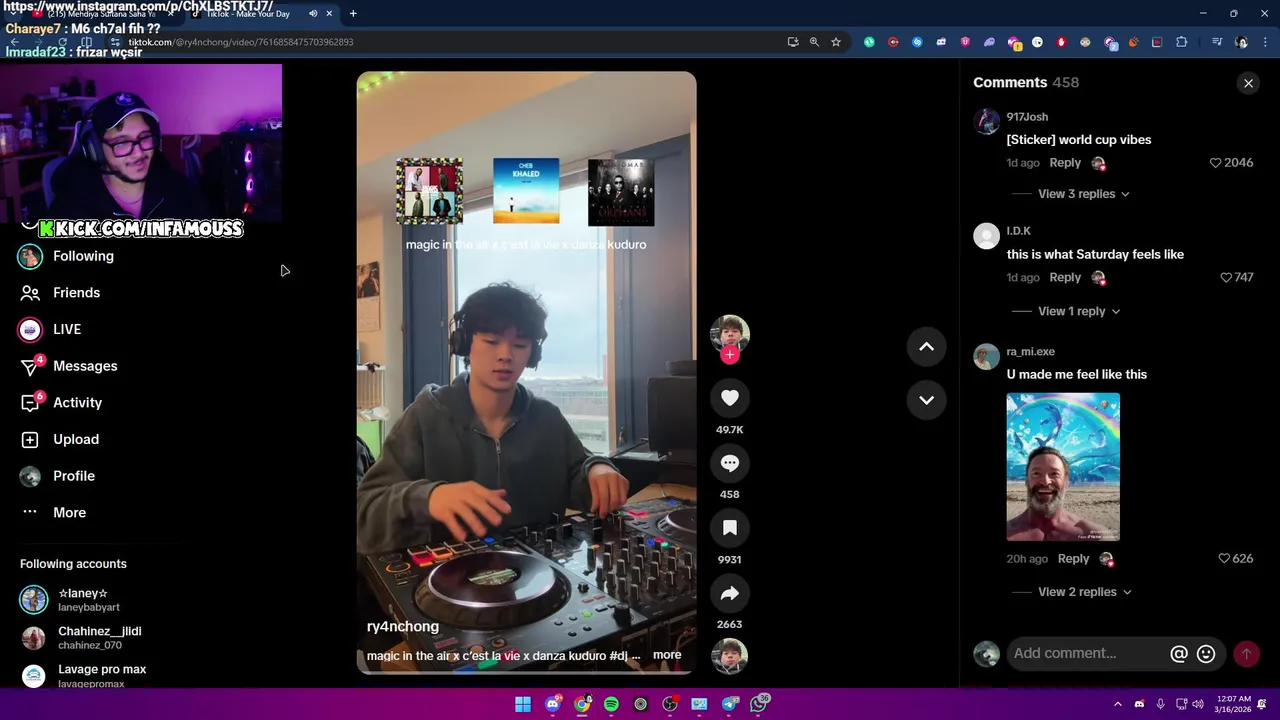Close the Comments panel
1280x720 pixels.
tap(1248, 83)
